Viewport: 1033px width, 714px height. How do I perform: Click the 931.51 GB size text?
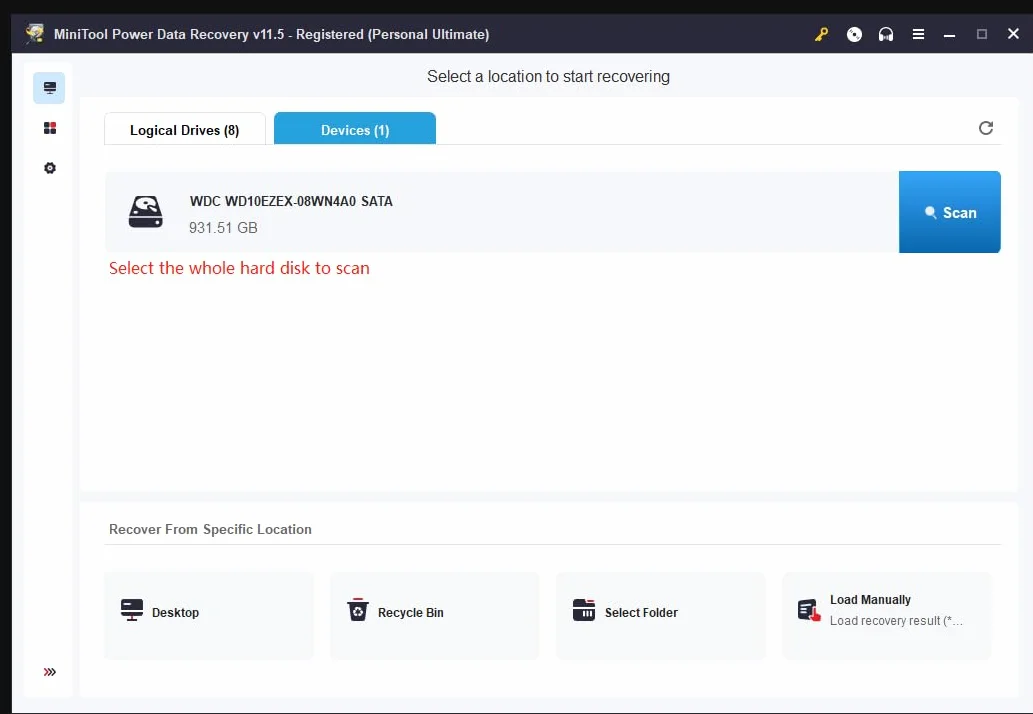pos(223,228)
